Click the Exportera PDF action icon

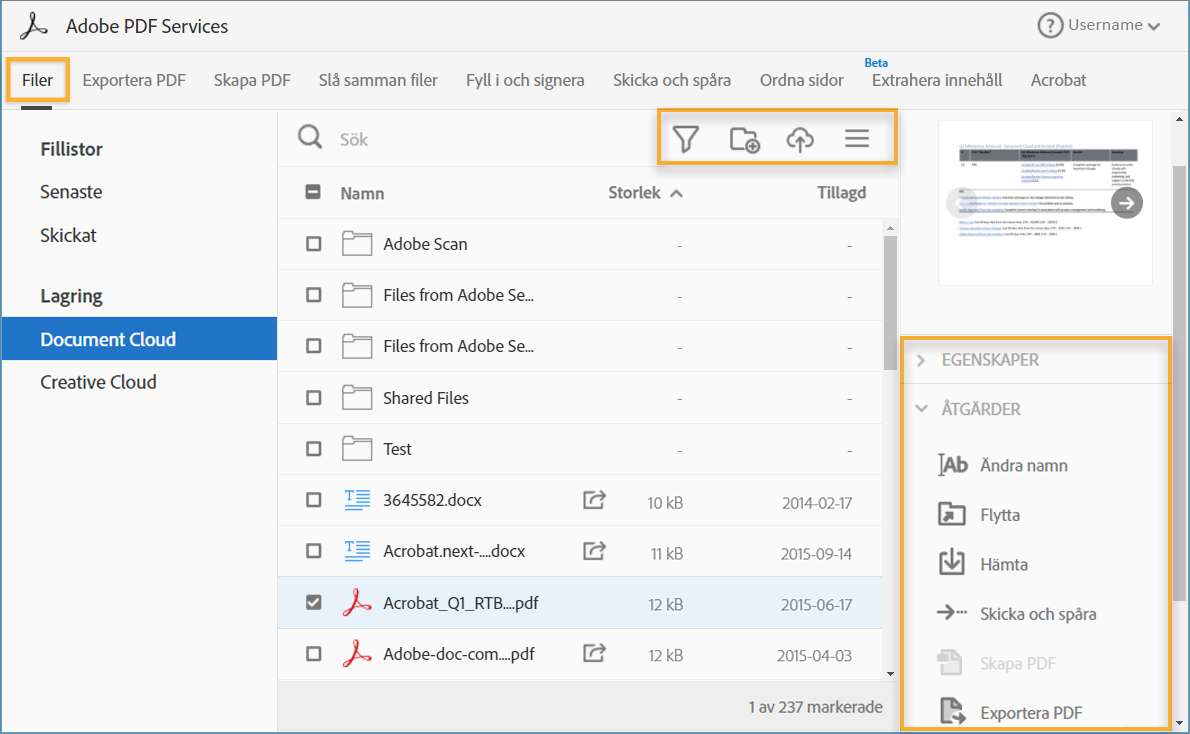pos(952,711)
